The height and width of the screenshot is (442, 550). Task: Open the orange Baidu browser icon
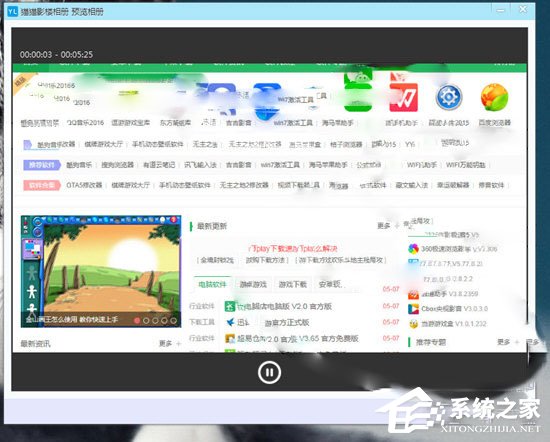point(494,97)
